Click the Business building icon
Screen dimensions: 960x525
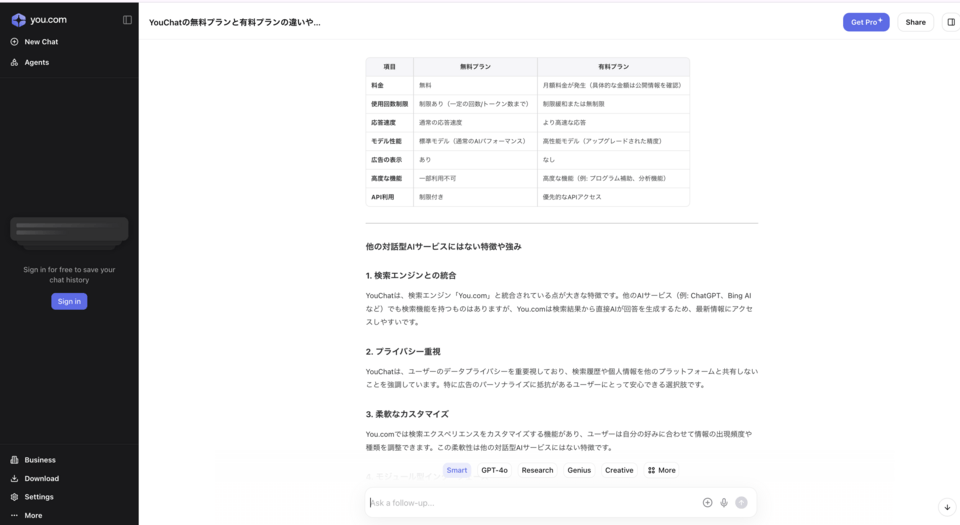14,460
